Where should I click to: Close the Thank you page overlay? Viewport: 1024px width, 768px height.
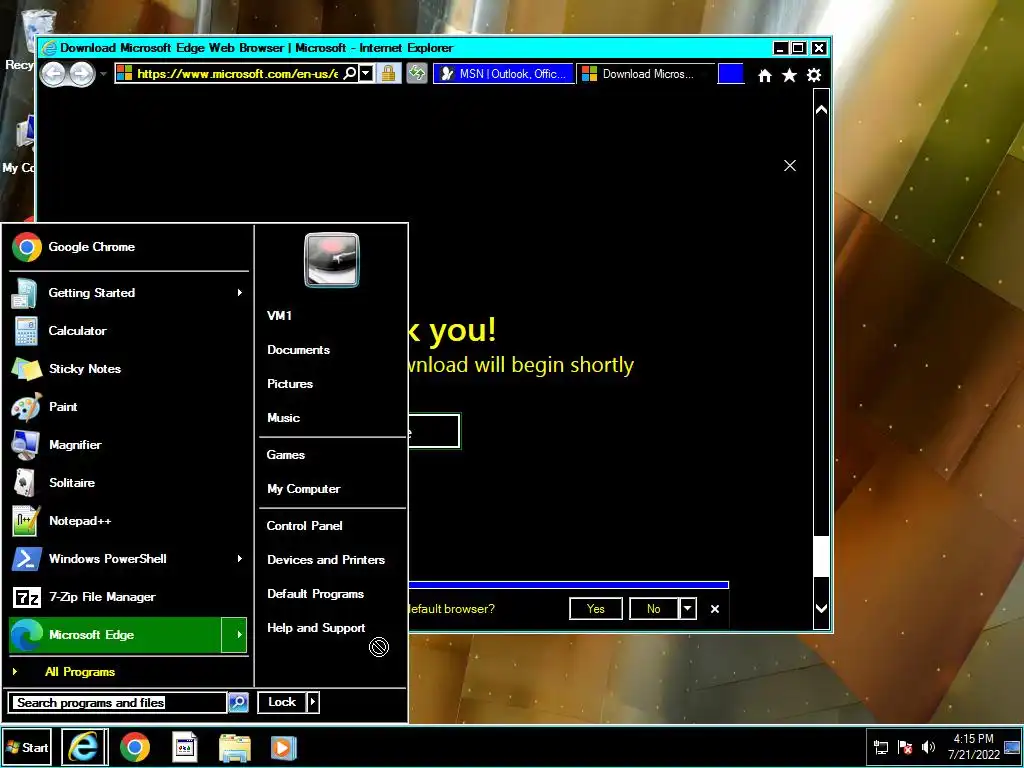coord(790,166)
